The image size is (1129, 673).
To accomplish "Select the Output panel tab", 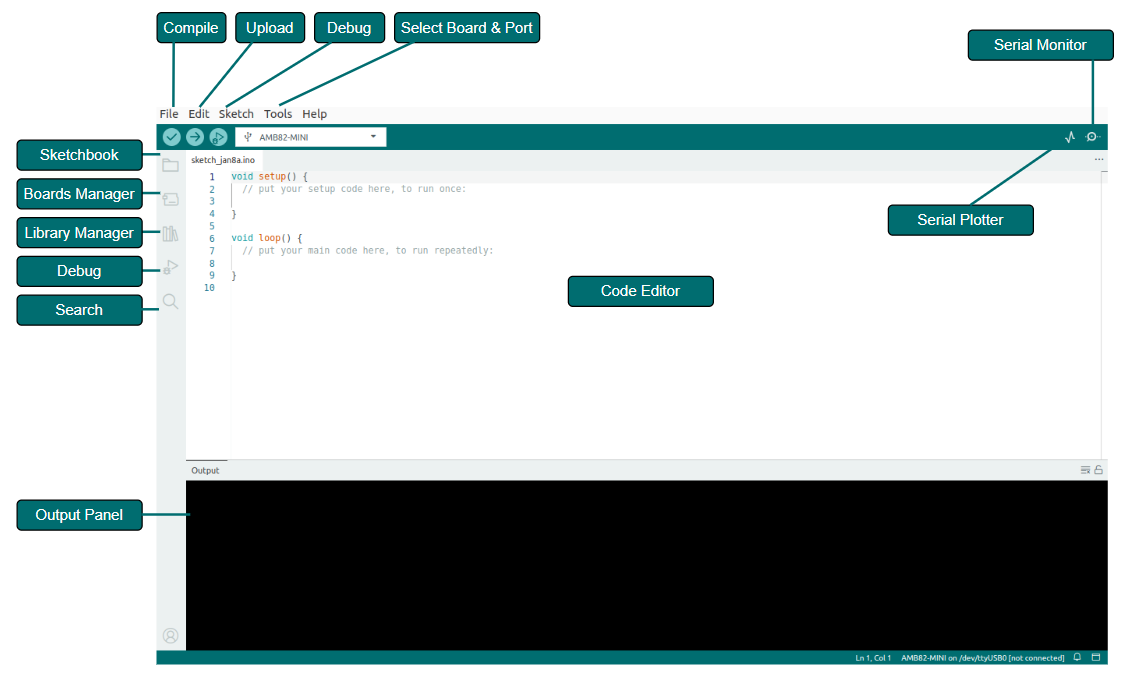I will coord(205,470).
